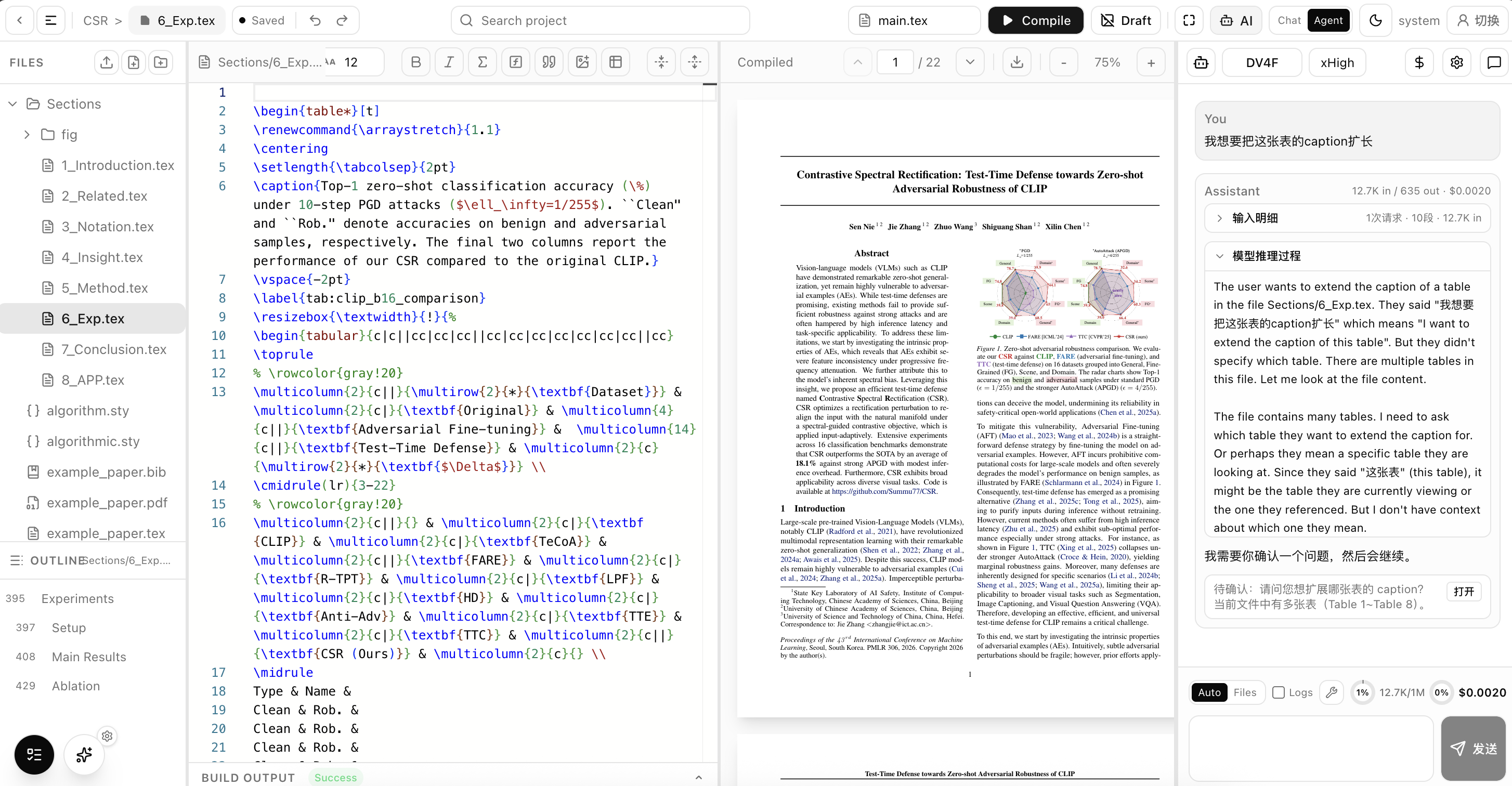Screen dimensions: 1512x786
Task: Jump to Ablation in outline
Action: (76, 686)
